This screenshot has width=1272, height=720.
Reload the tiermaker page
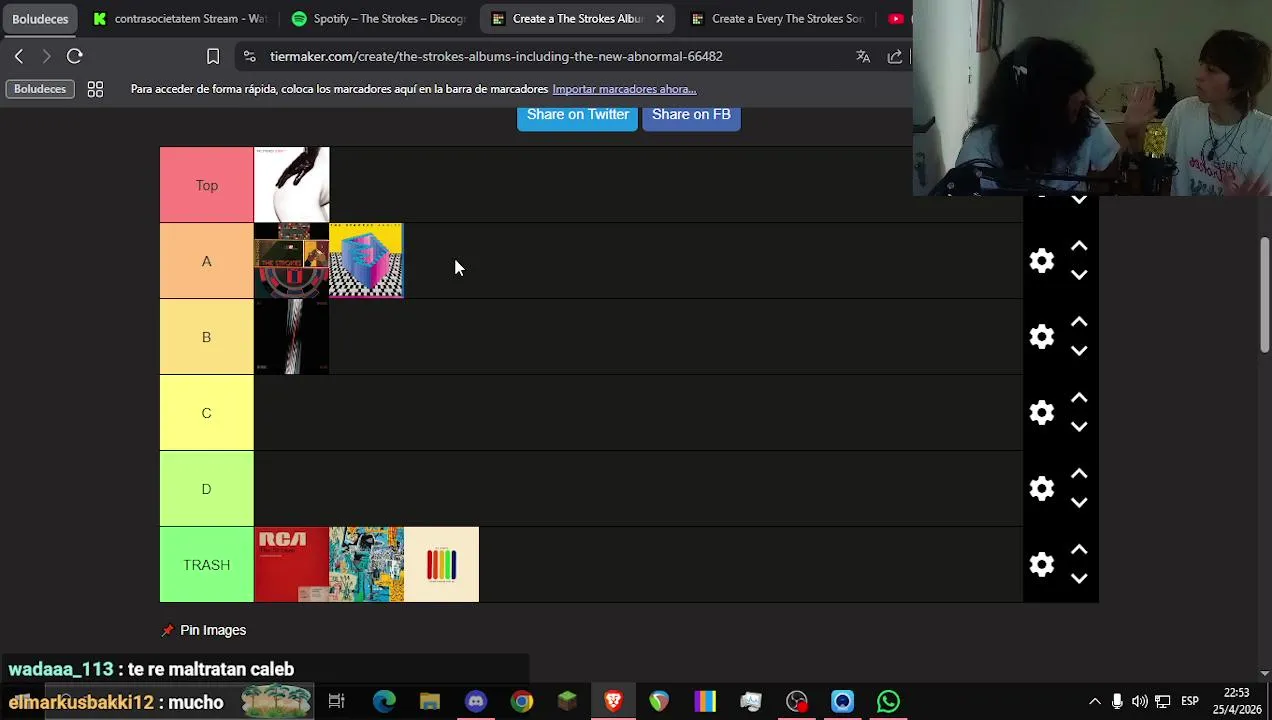click(x=75, y=56)
